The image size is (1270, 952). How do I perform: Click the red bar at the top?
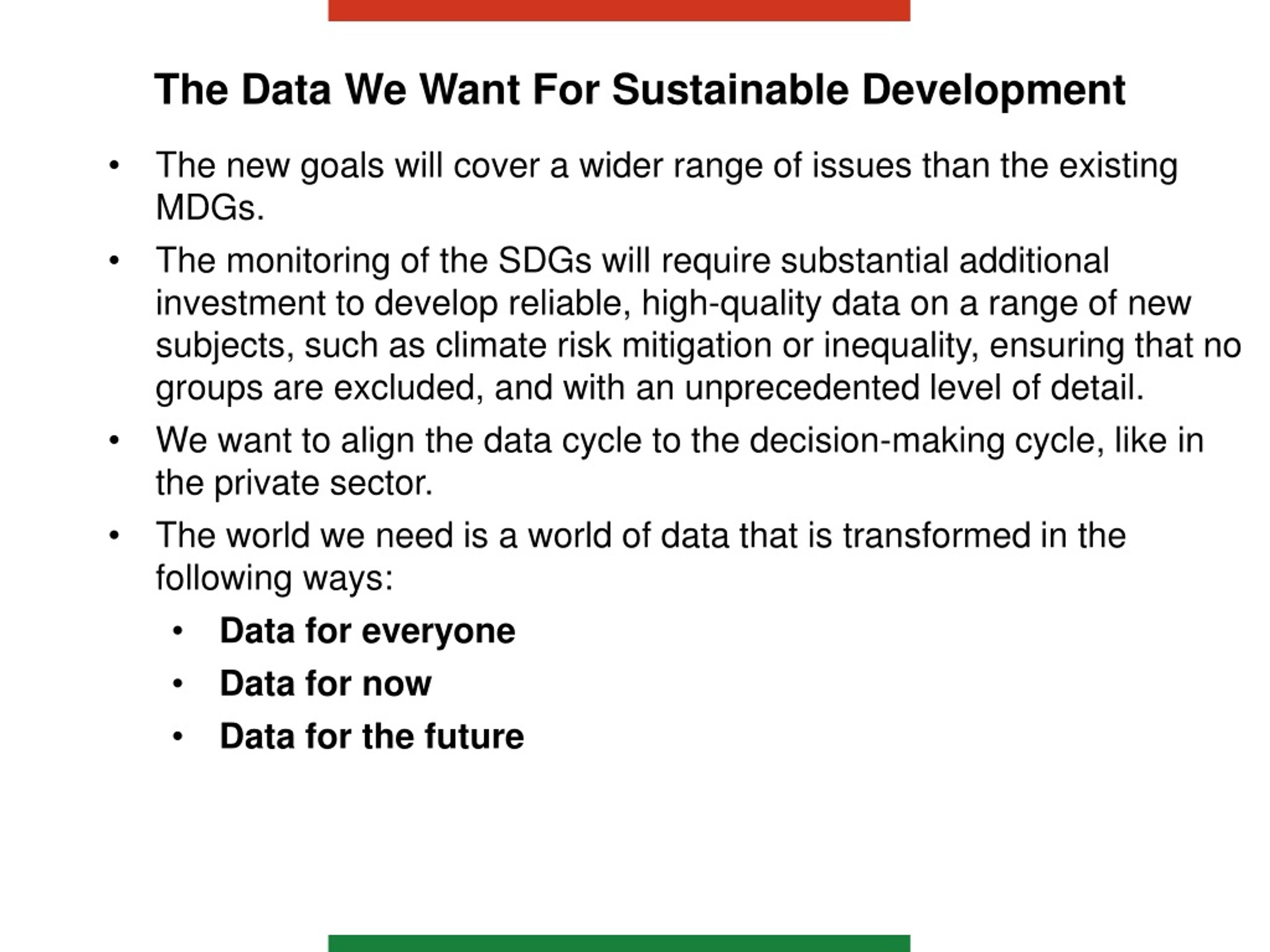tap(619, 10)
